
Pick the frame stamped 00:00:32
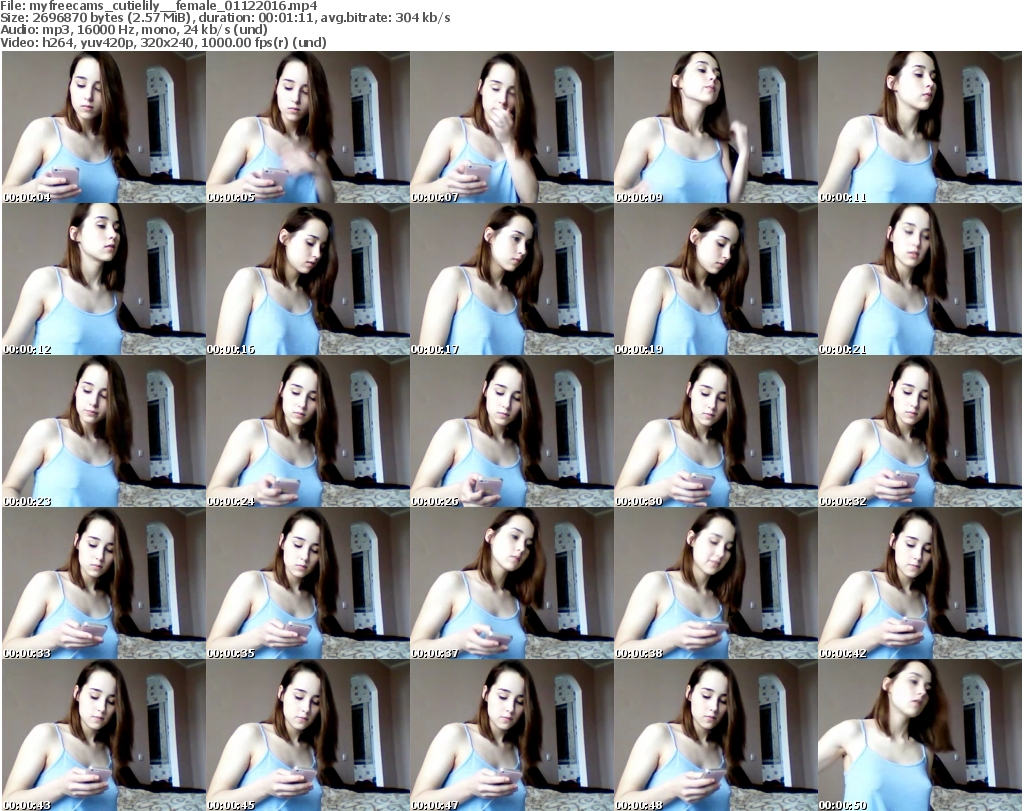click(920, 432)
